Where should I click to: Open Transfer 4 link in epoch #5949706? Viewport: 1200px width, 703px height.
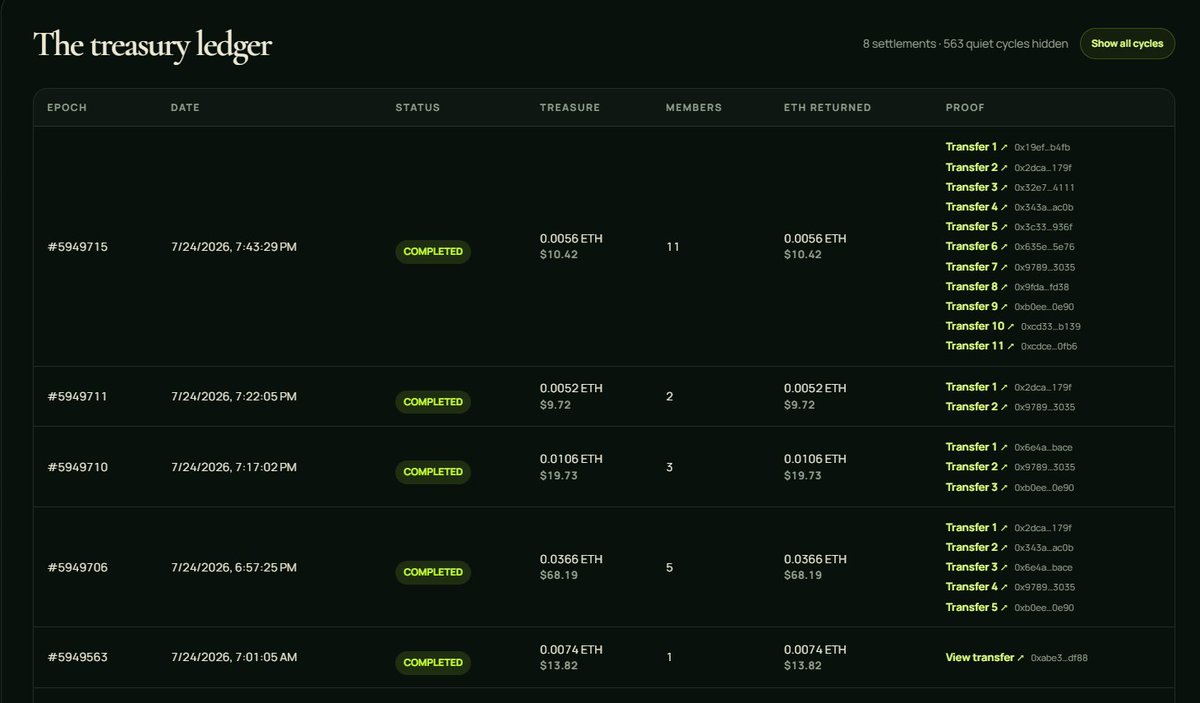coord(977,587)
